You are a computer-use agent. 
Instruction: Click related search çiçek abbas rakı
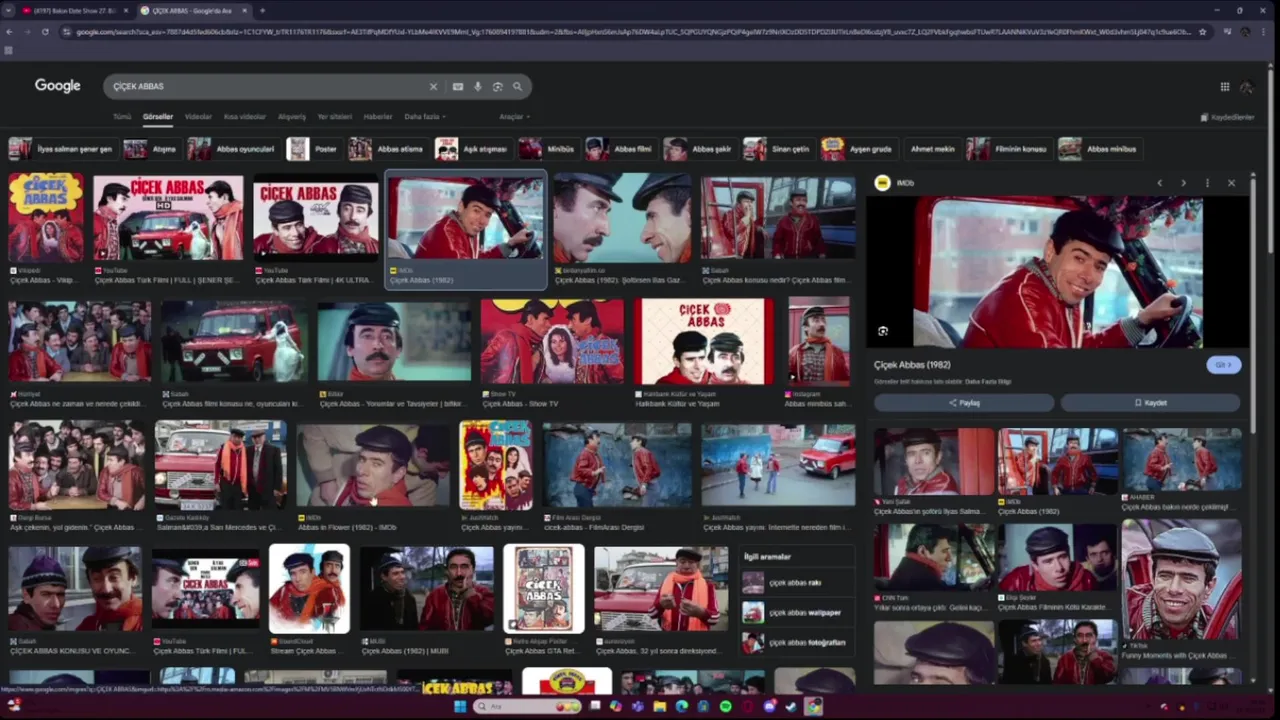(795, 583)
